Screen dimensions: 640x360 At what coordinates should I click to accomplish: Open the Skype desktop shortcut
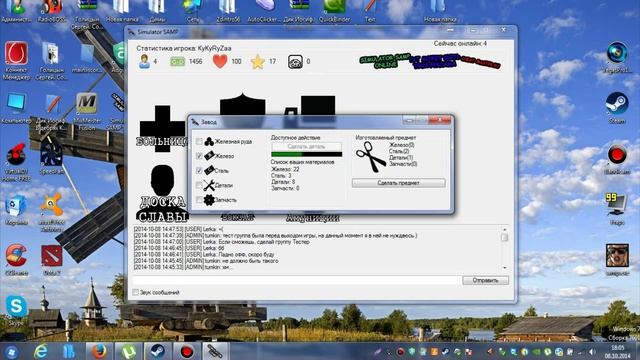16,310
